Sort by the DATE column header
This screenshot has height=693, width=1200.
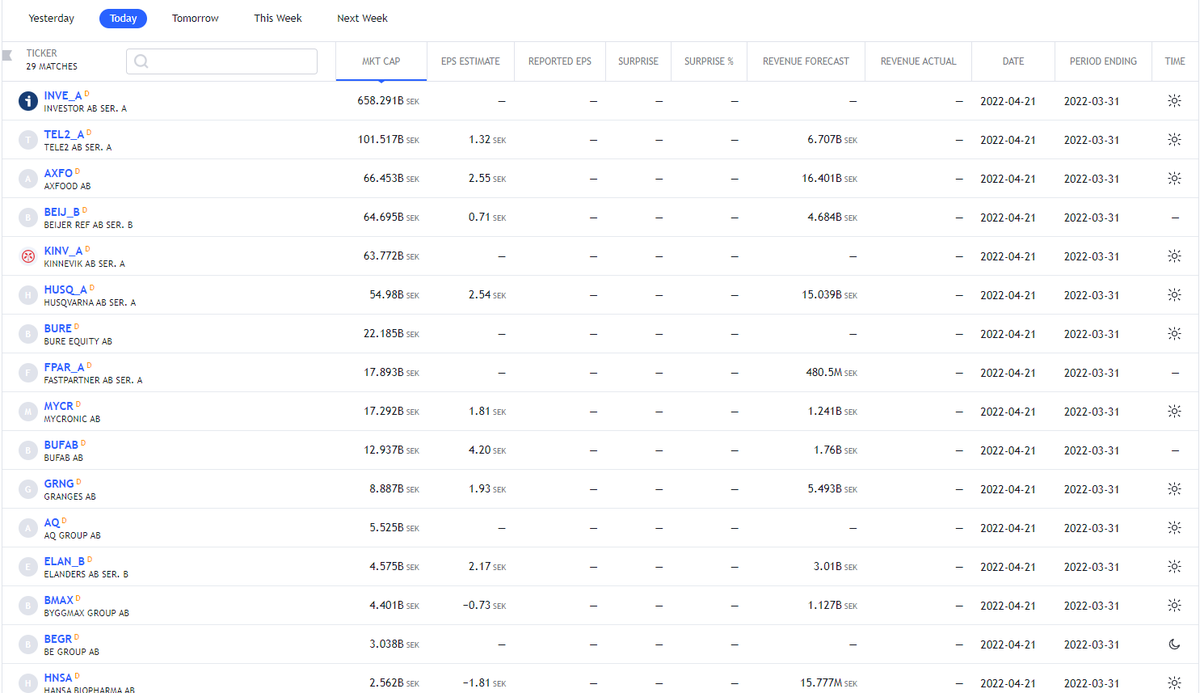(1013, 61)
